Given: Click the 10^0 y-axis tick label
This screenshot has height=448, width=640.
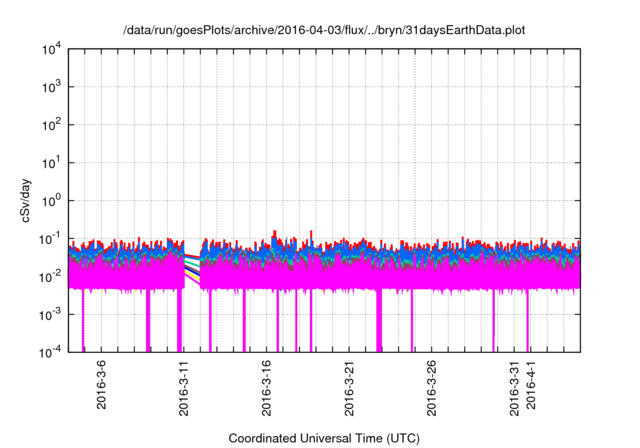Looking at the screenshot, I should coord(51,201).
